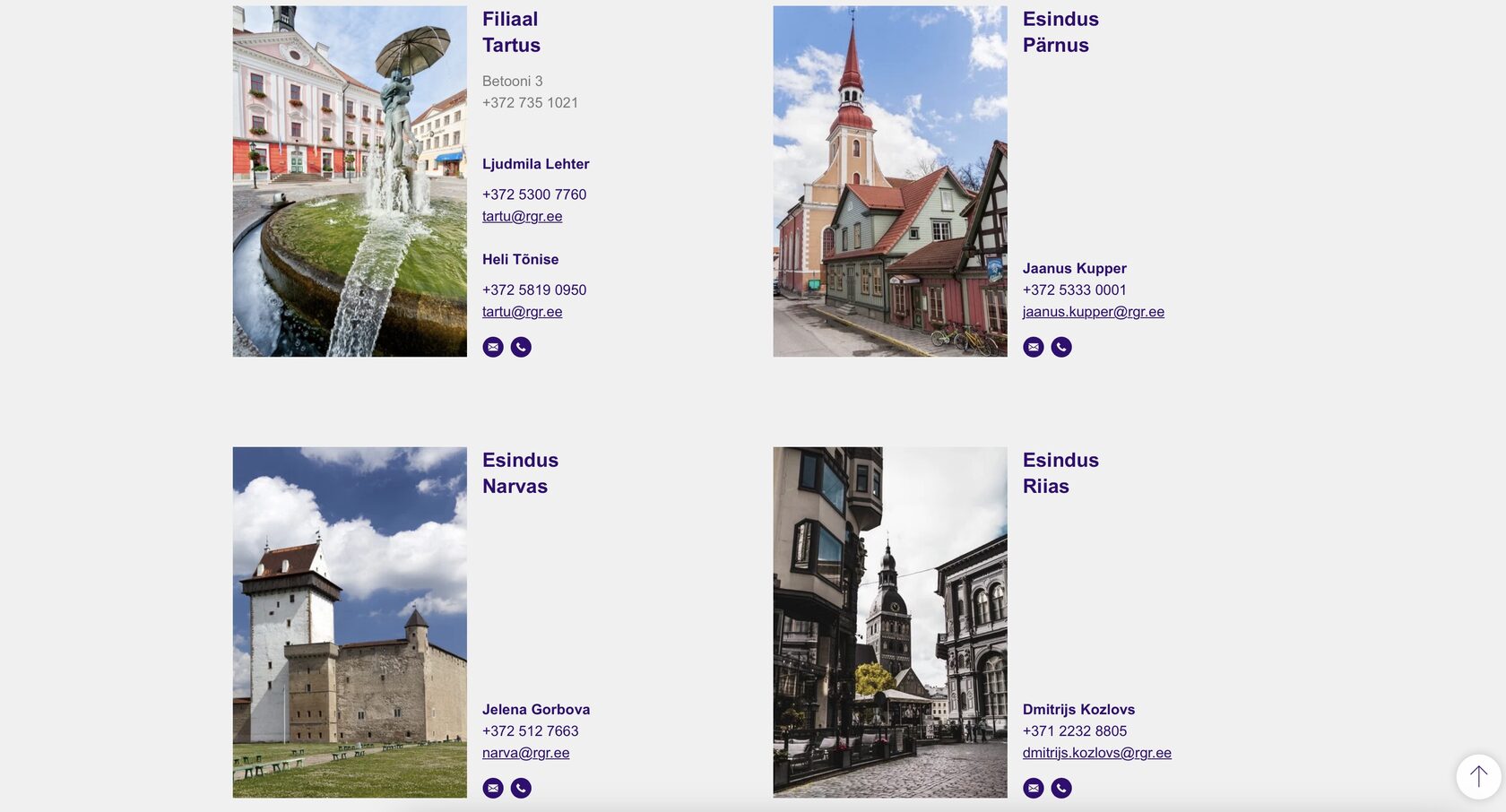Image resolution: width=1506 pixels, height=812 pixels.
Task: Click the Riga street photo
Action: point(890,622)
